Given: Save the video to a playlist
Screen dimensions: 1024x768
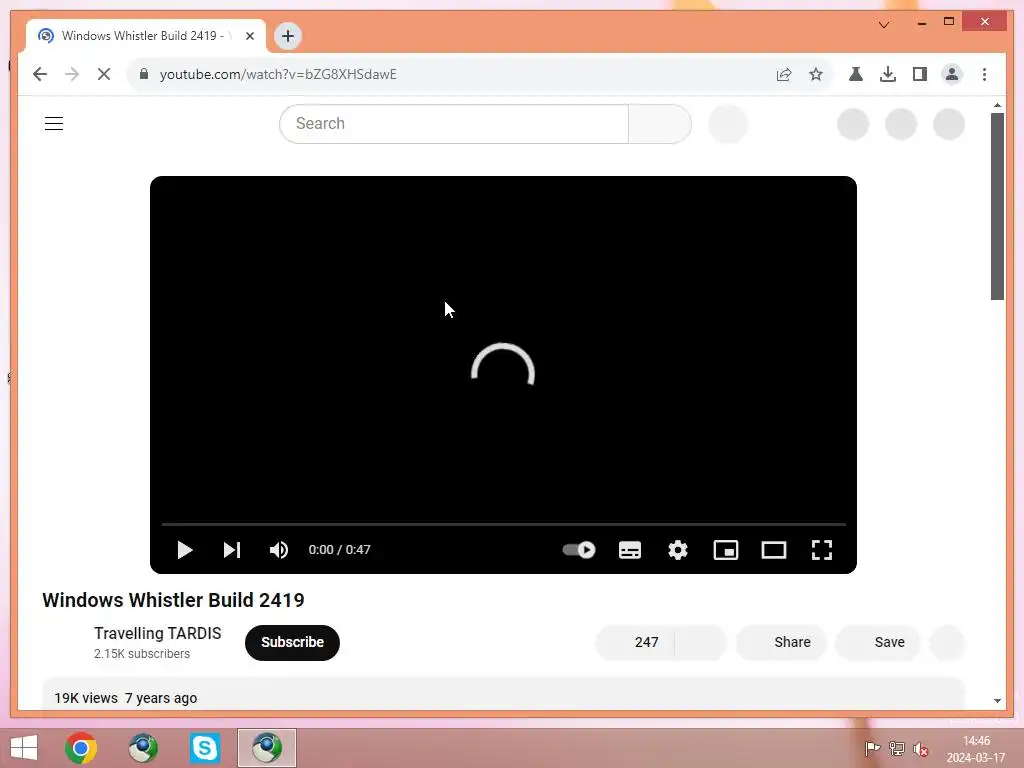Looking at the screenshot, I should pos(878,643).
